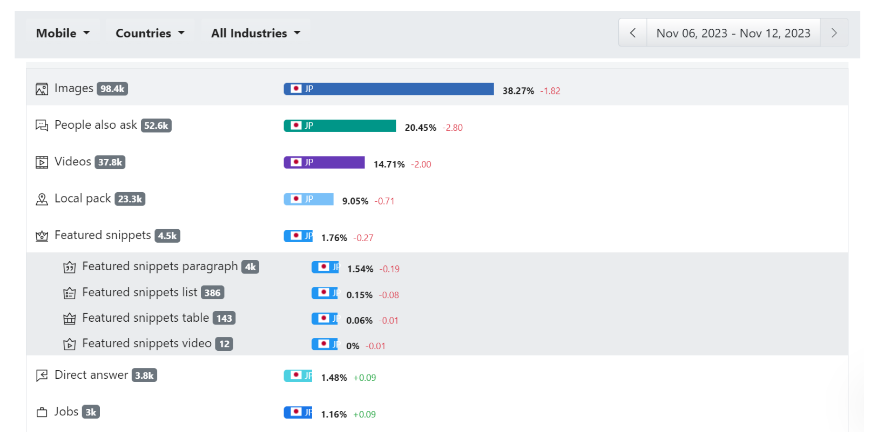Viewport: 880px width, 438px height.
Task: Click the Local pack pin icon
Action: [x=42, y=199]
